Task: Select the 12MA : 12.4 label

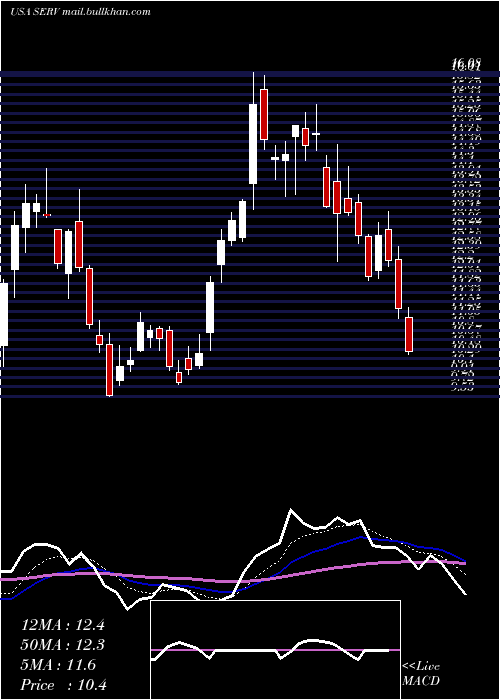Action: [62, 625]
